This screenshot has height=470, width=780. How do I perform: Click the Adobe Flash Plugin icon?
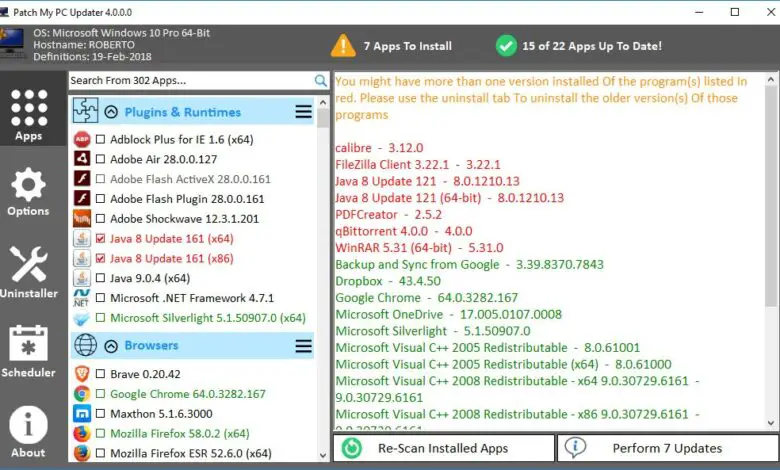82,198
